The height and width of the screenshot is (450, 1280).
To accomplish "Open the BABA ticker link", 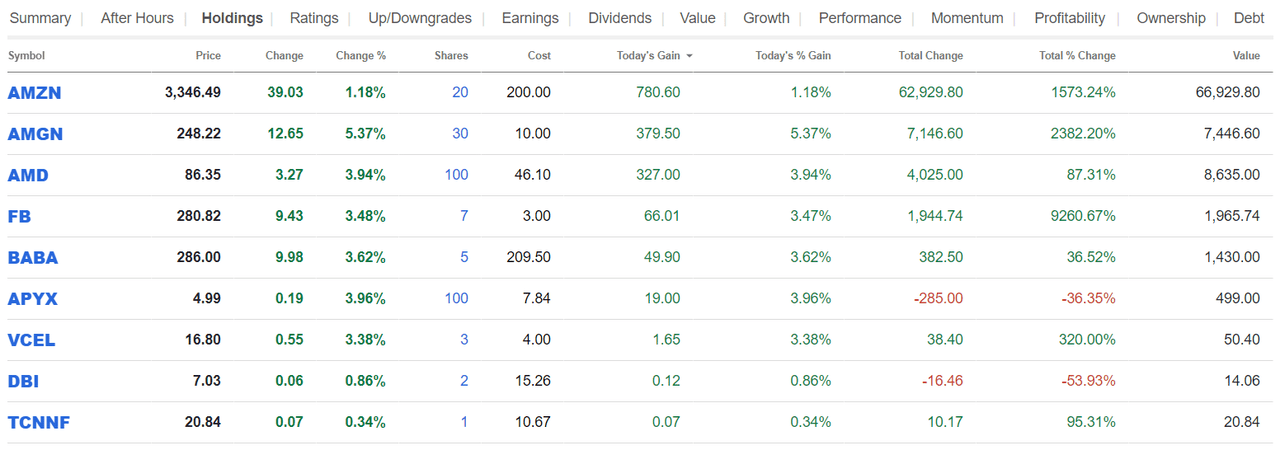I will (x=33, y=257).
